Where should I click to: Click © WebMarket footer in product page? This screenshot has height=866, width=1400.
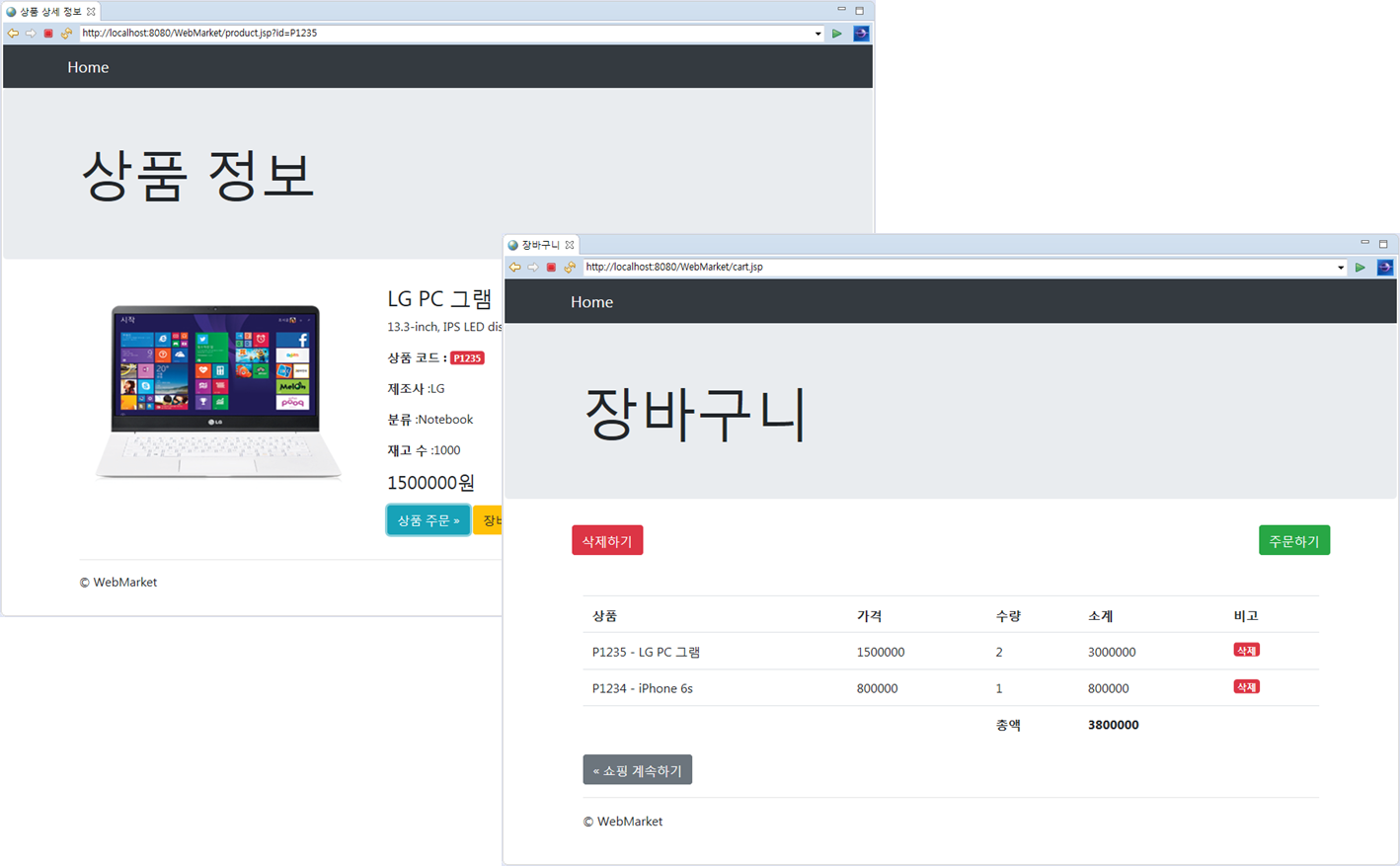coord(118,583)
